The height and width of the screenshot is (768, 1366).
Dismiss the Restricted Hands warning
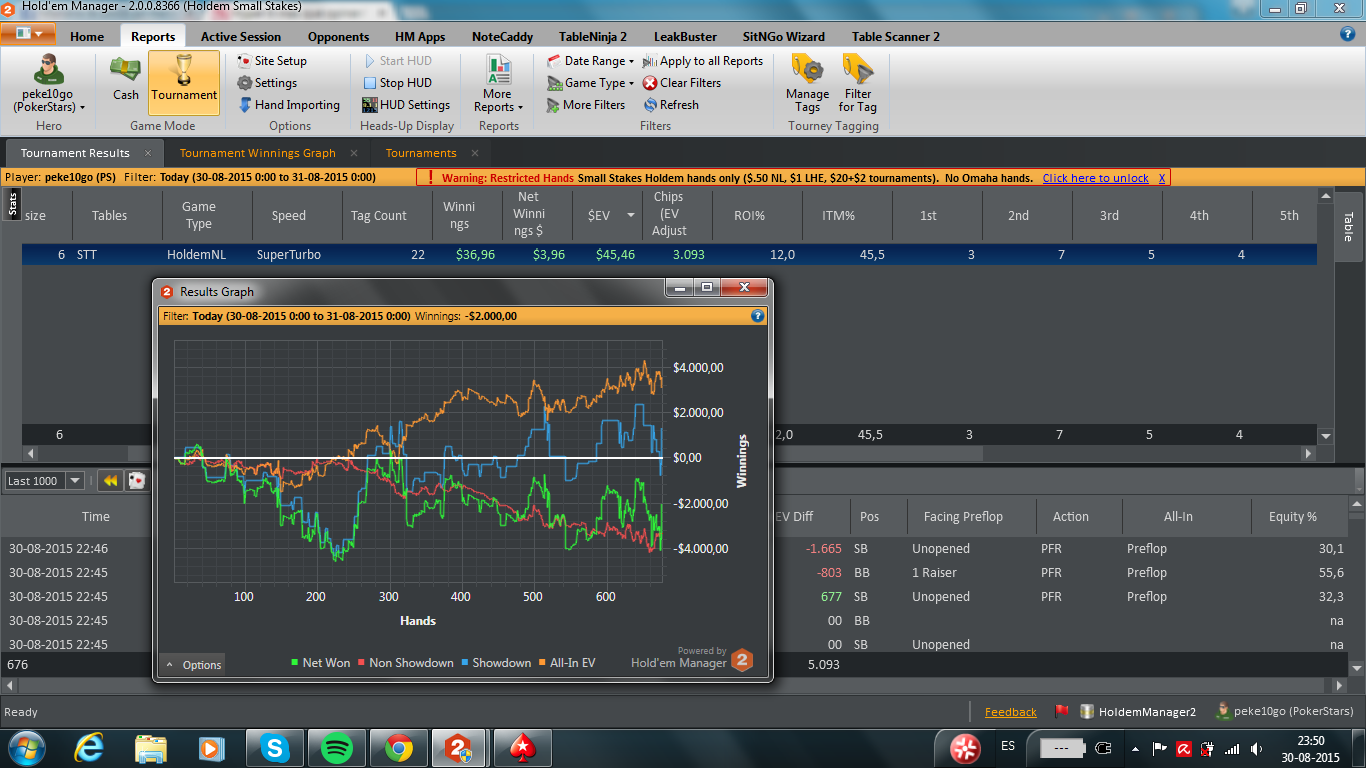tap(1162, 178)
